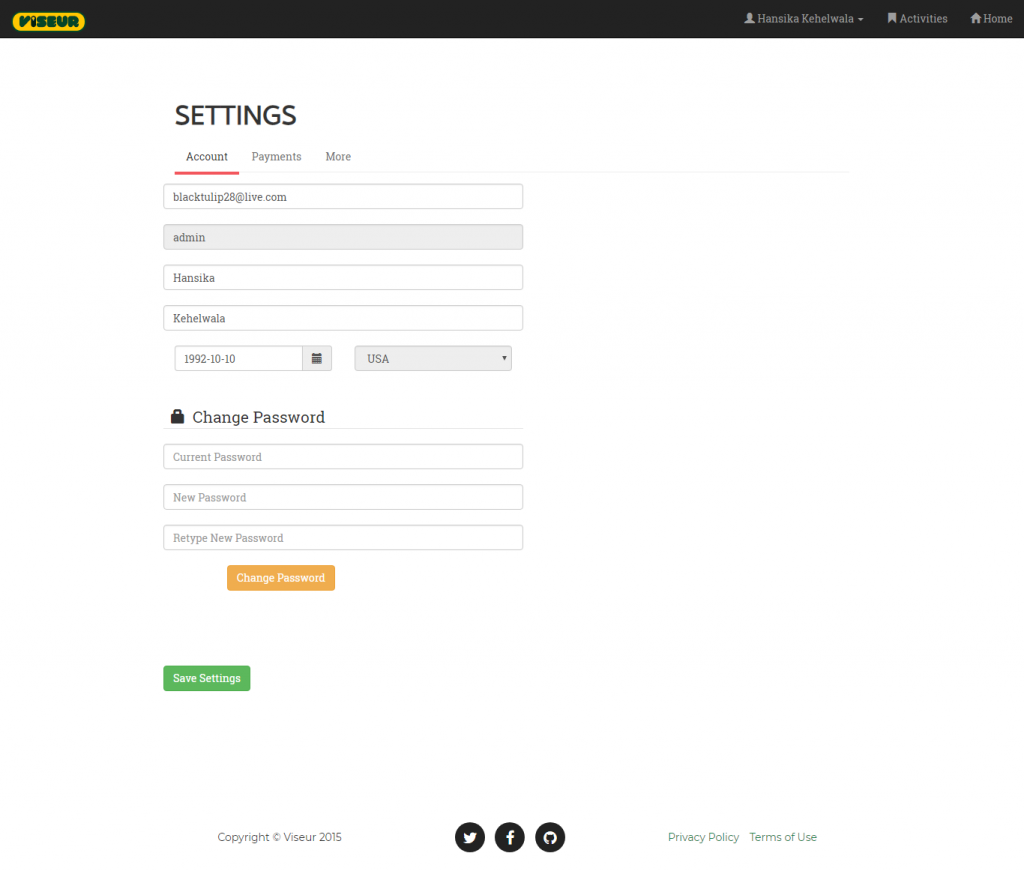The width and height of the screenshot is (1024, 871).
Task: Click the green Save Settings button
Action: click(207, 678)
